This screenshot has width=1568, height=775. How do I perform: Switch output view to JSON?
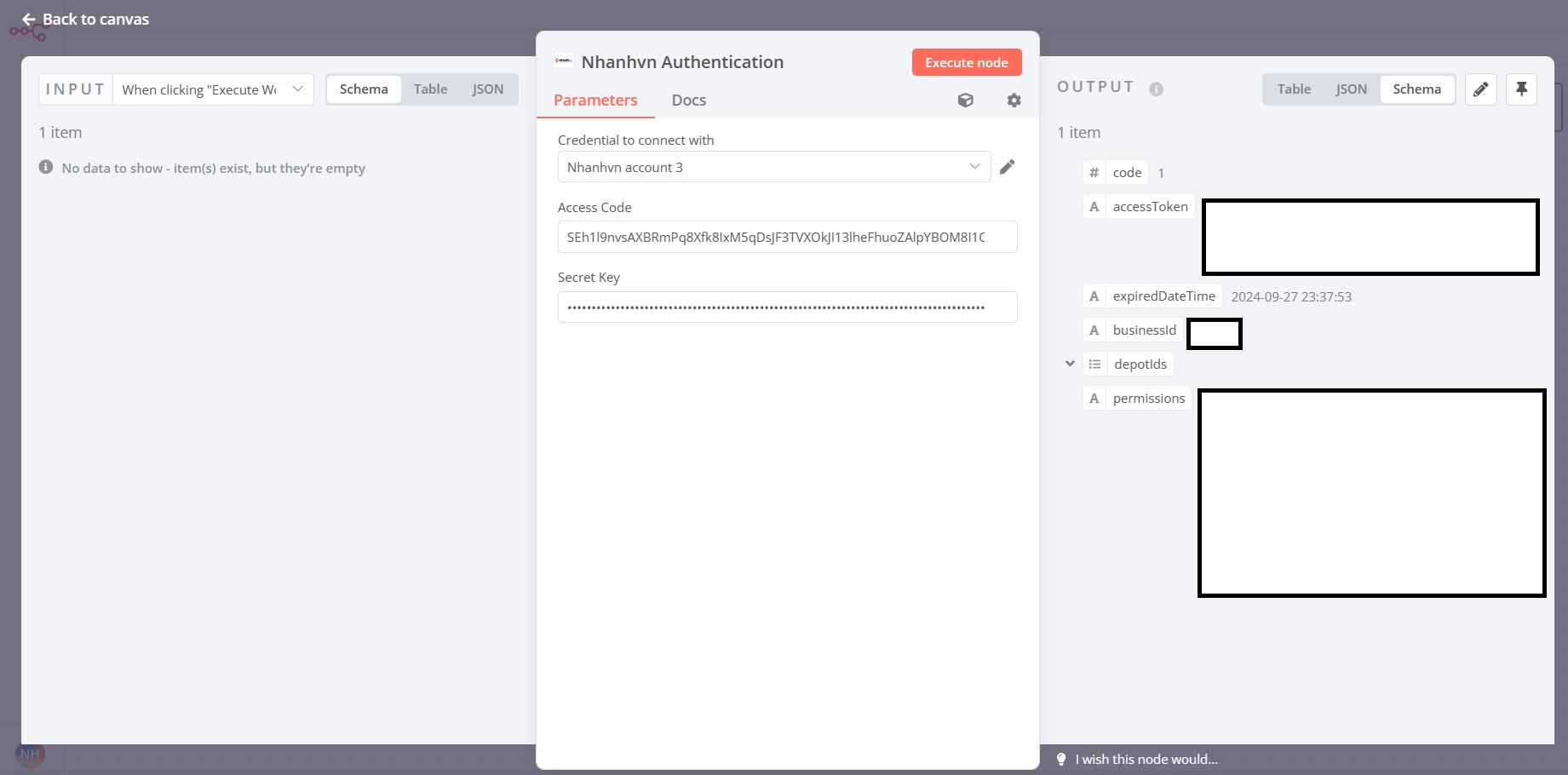tap(1351, 89)
